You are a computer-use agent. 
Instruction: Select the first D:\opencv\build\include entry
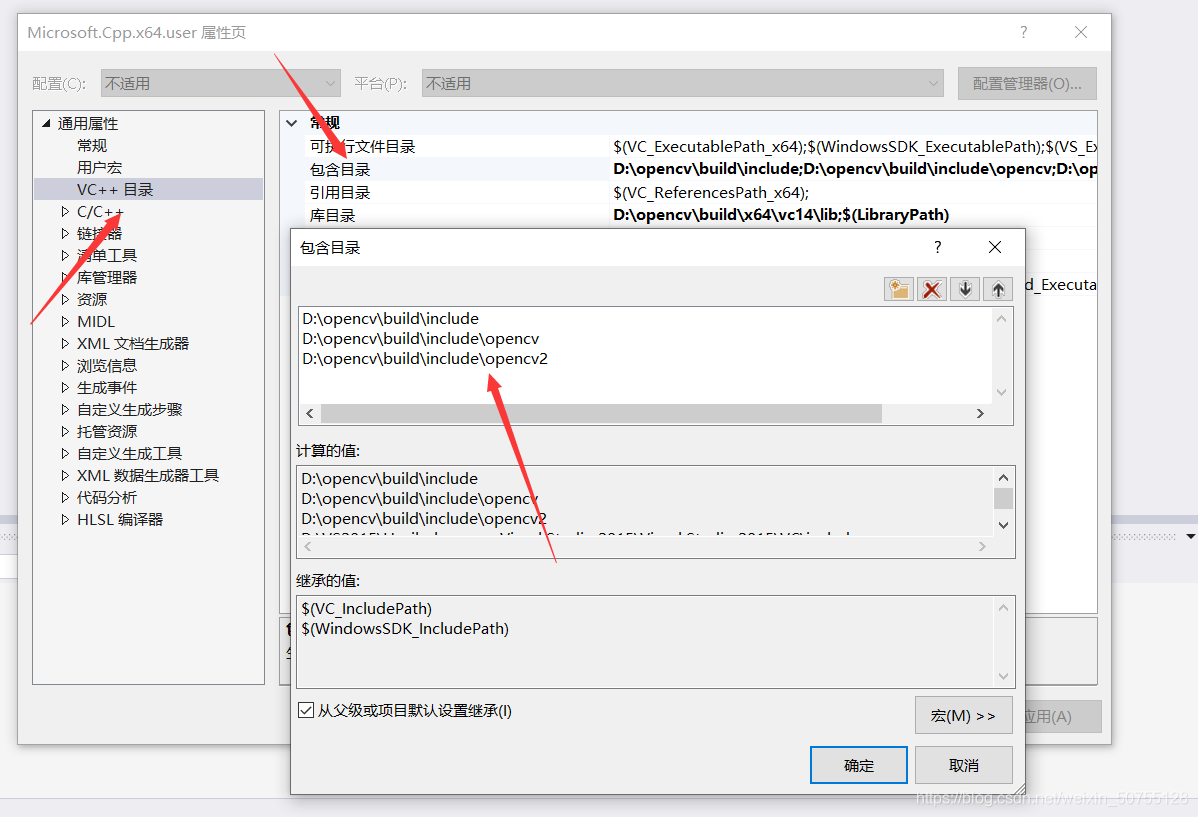pos(390,319)
